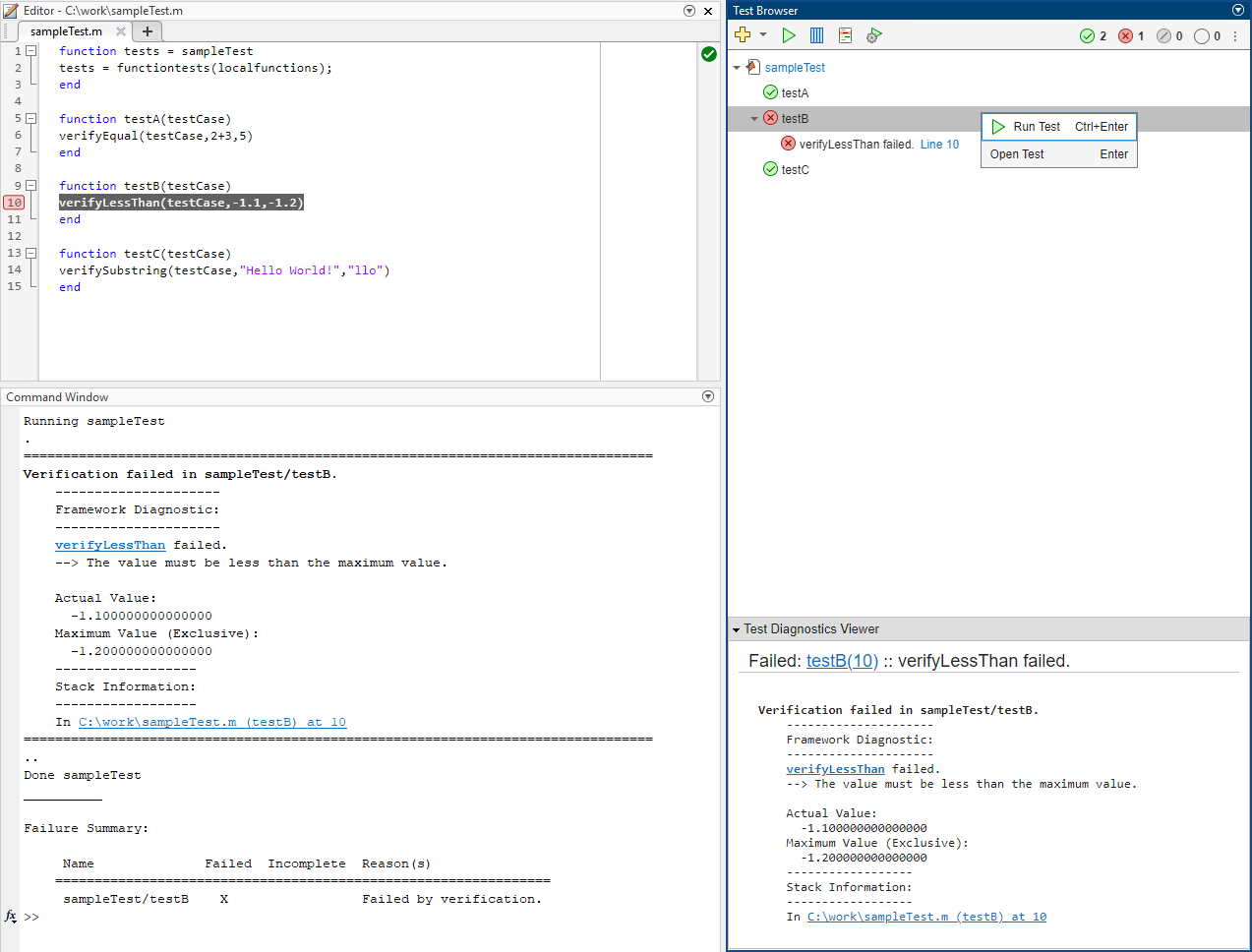
Task: Click breakpoint marker on line 10
Action: pos(14,203)
